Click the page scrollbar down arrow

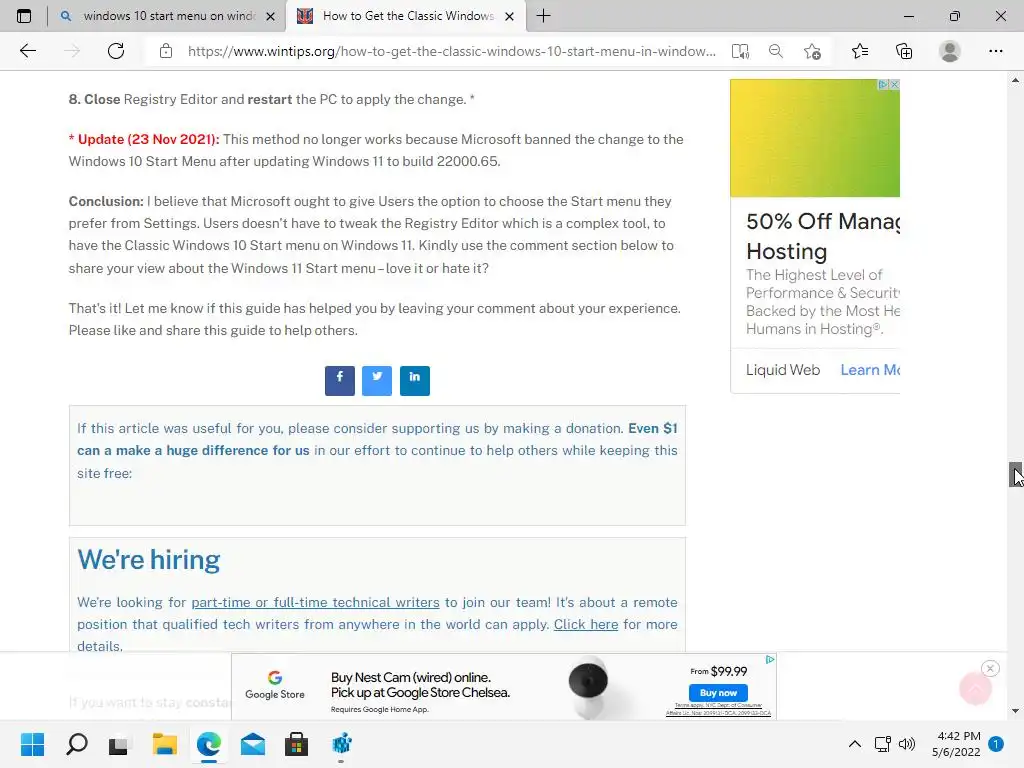point(1015,711)
